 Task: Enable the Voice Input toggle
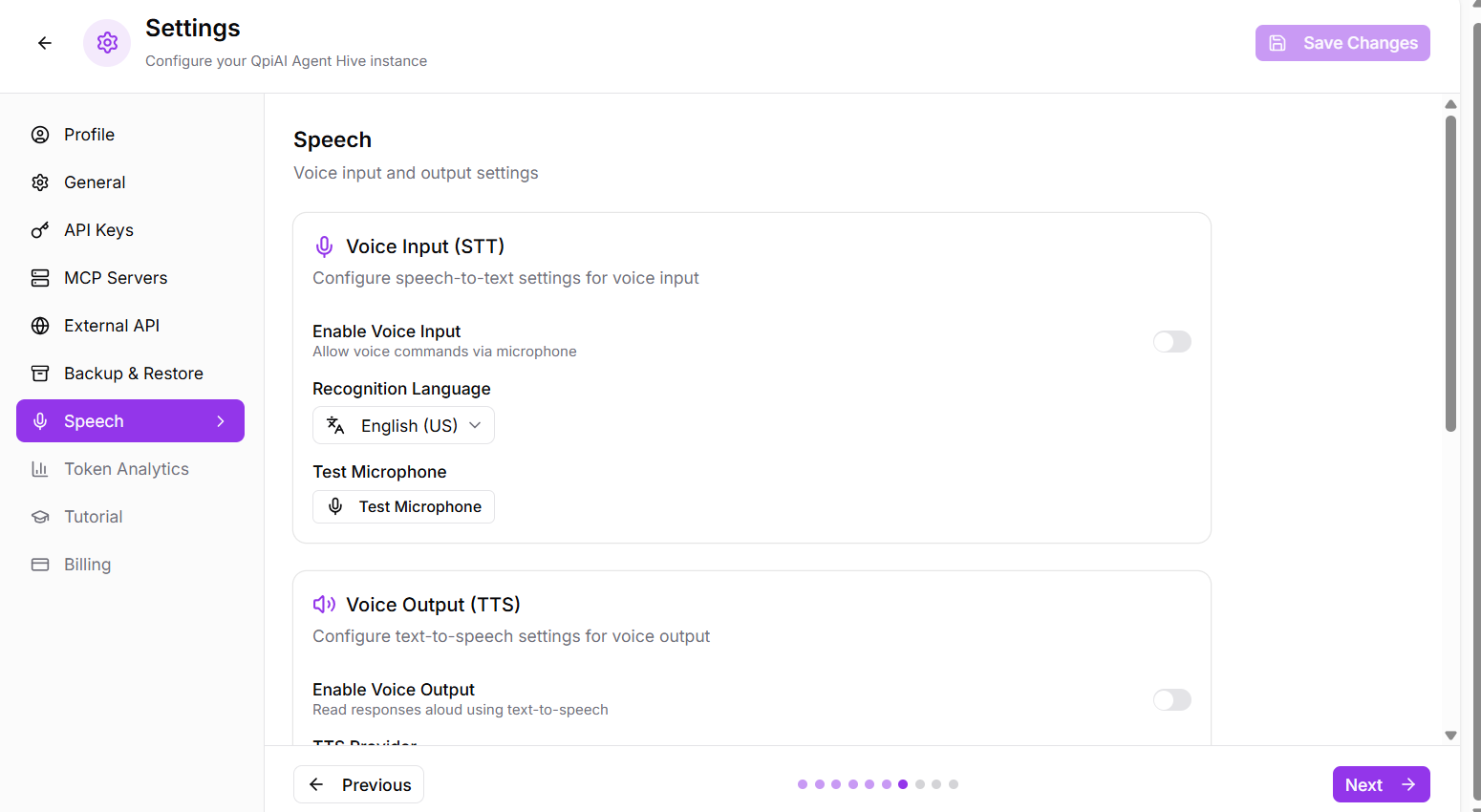1171,342
